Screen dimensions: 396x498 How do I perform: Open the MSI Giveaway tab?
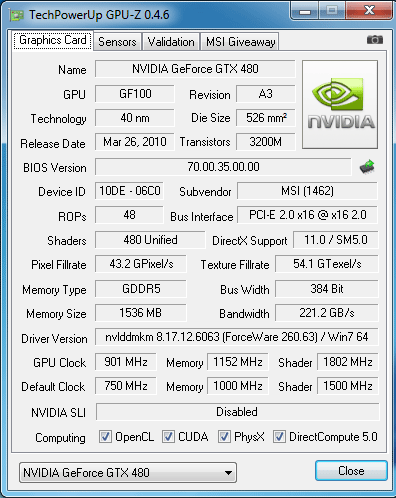240,42
